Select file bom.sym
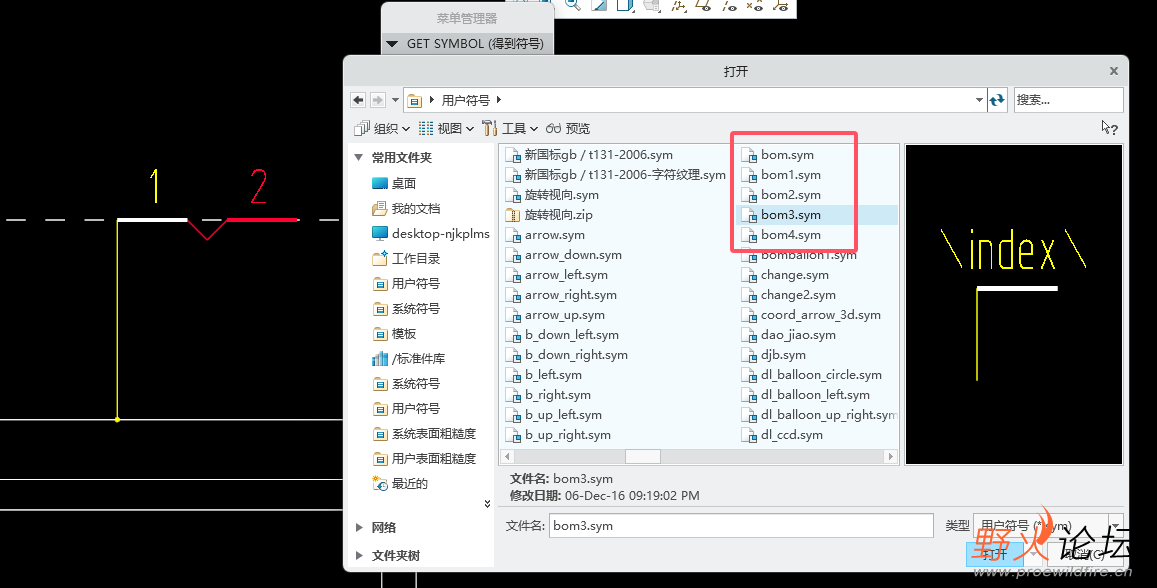The image size is (1157, 588). [x=778, y=155]
